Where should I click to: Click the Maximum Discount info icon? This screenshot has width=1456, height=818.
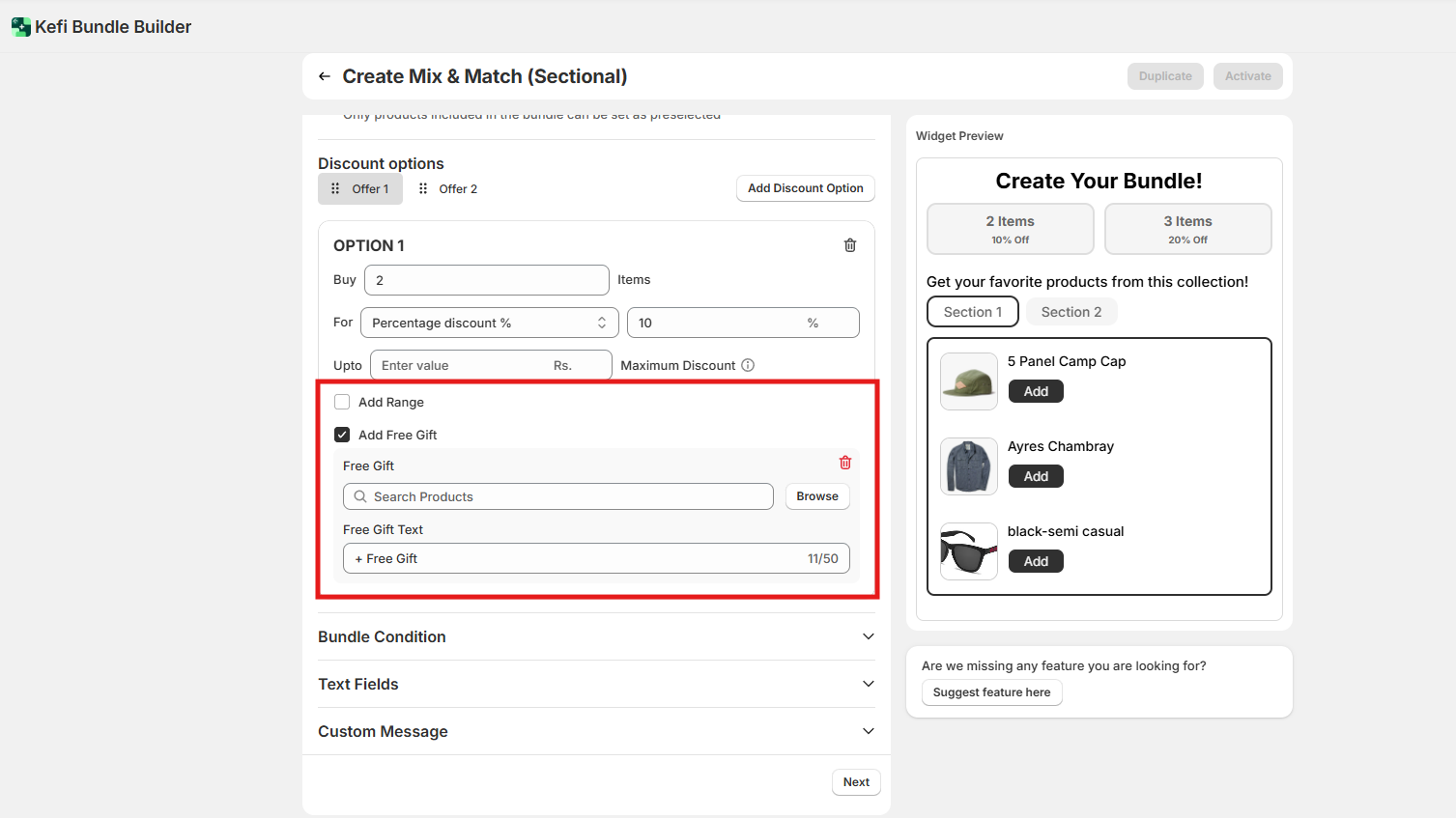[x=748, y=365]
